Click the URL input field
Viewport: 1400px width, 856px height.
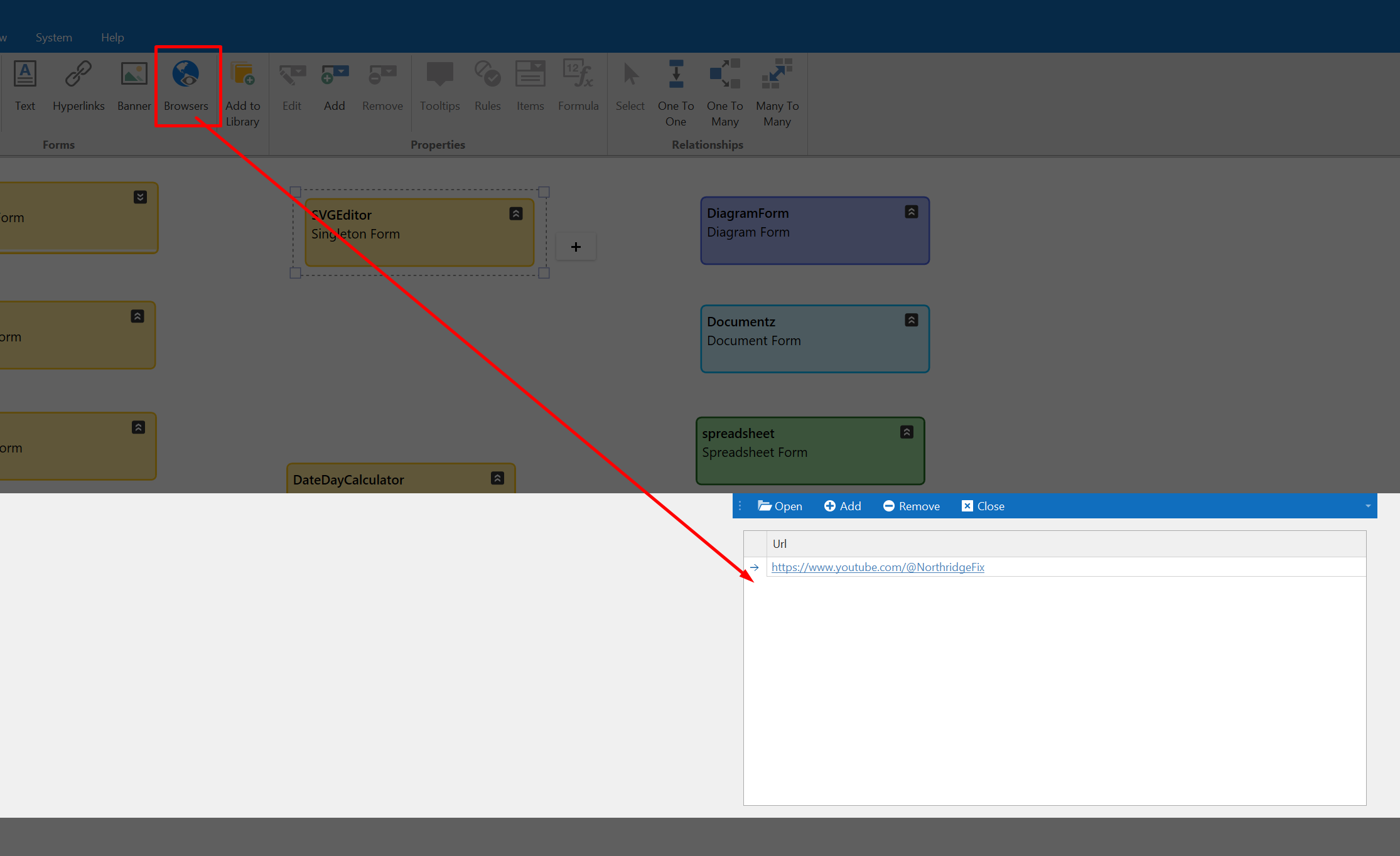click(1065, 567)
